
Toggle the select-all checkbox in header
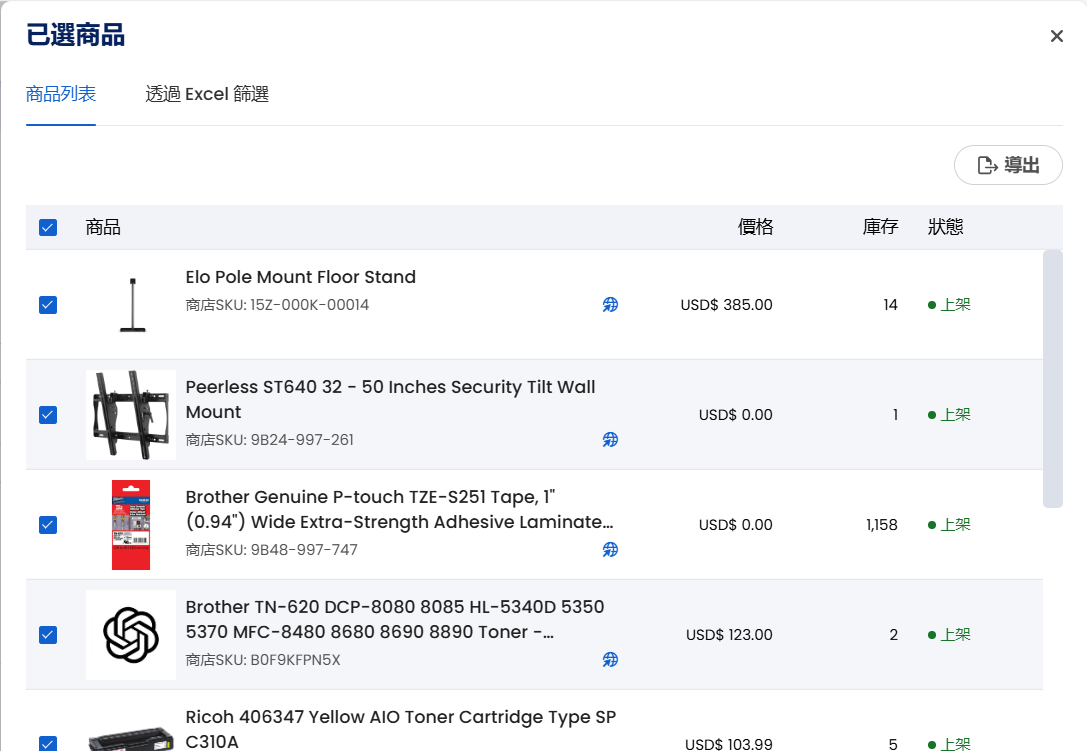tap(48, 228)
